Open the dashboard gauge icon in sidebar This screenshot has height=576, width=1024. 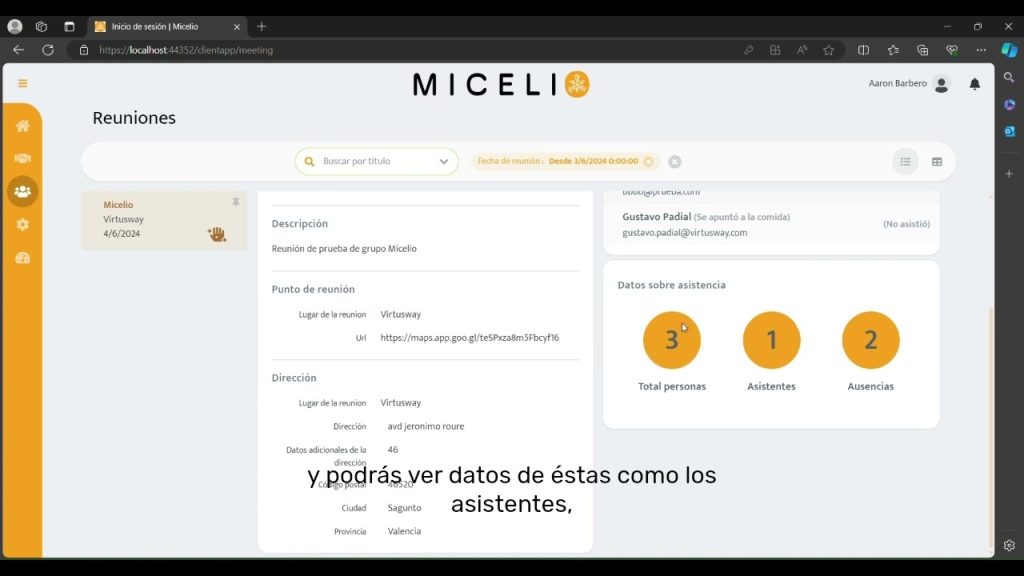(x=22, y=258)
